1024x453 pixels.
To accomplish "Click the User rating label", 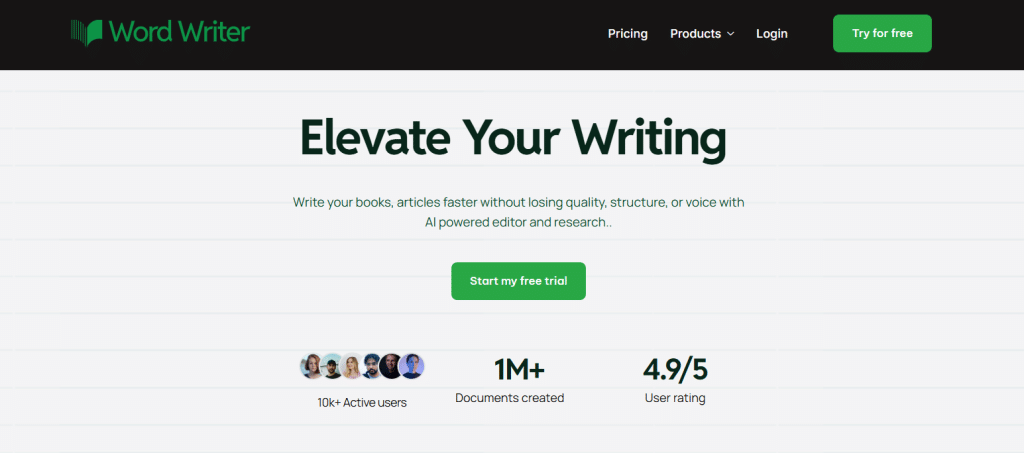I will point(675,398).
